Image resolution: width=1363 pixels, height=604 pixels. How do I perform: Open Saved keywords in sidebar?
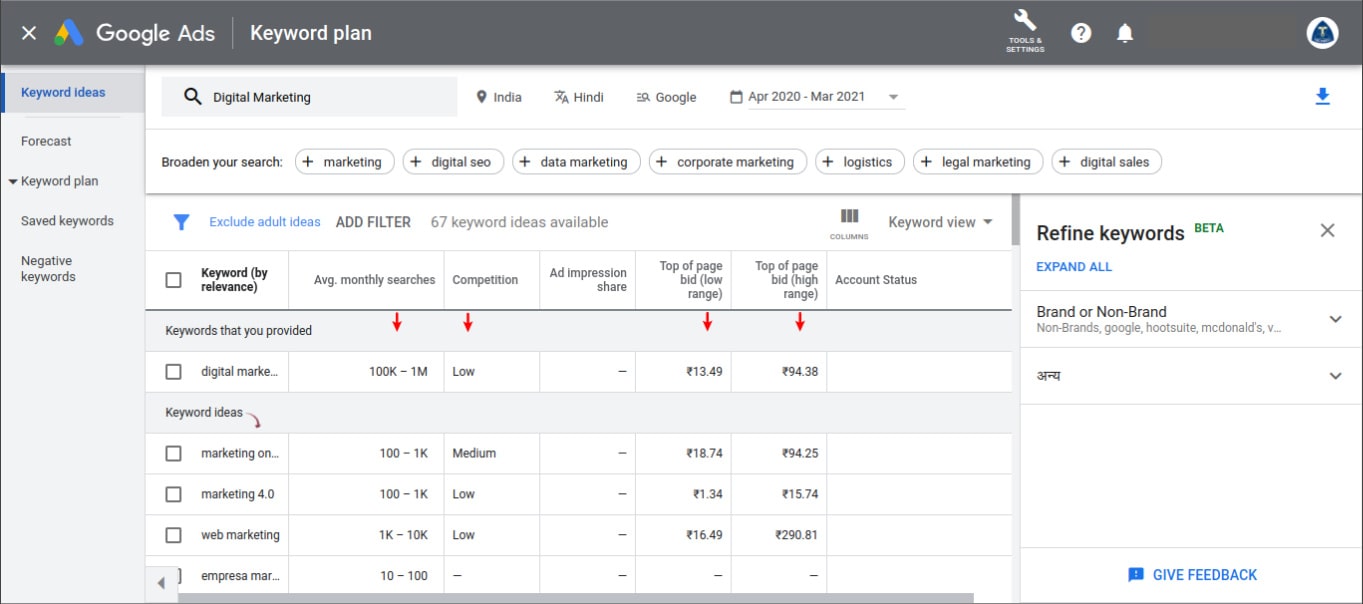[x=67, y=221]
